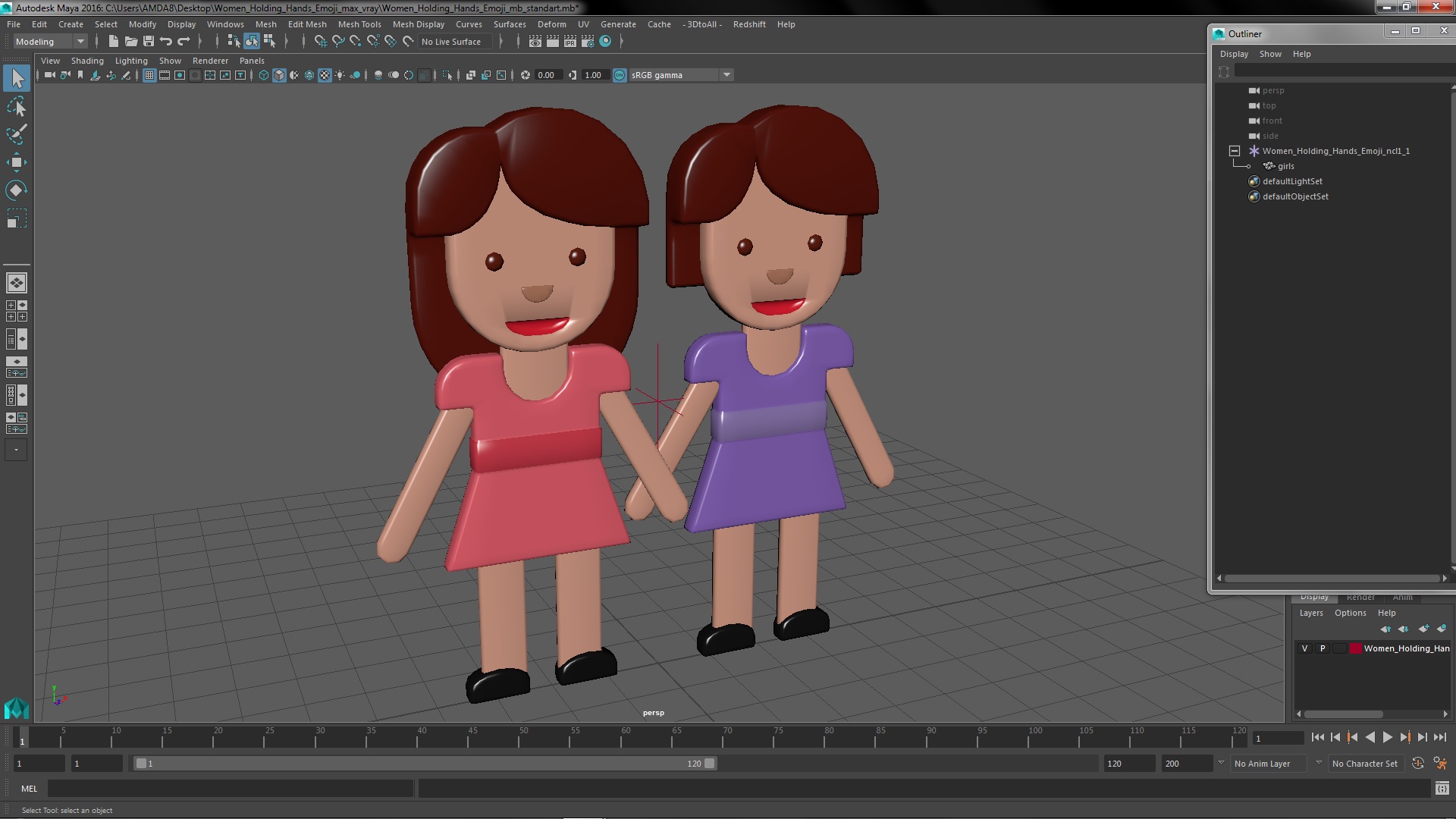Open the Render View window
The height and width of the screenshot is (819, 1456).
pos(535,42)
